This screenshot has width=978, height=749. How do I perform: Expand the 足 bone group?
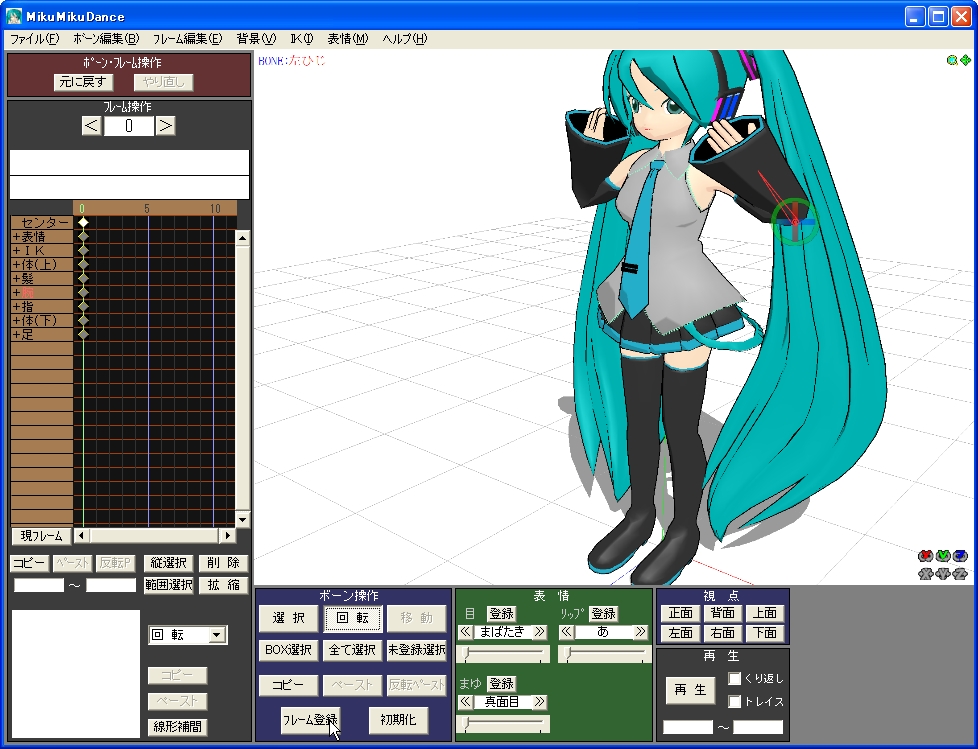pyautogui.click(x=16, y=335)
